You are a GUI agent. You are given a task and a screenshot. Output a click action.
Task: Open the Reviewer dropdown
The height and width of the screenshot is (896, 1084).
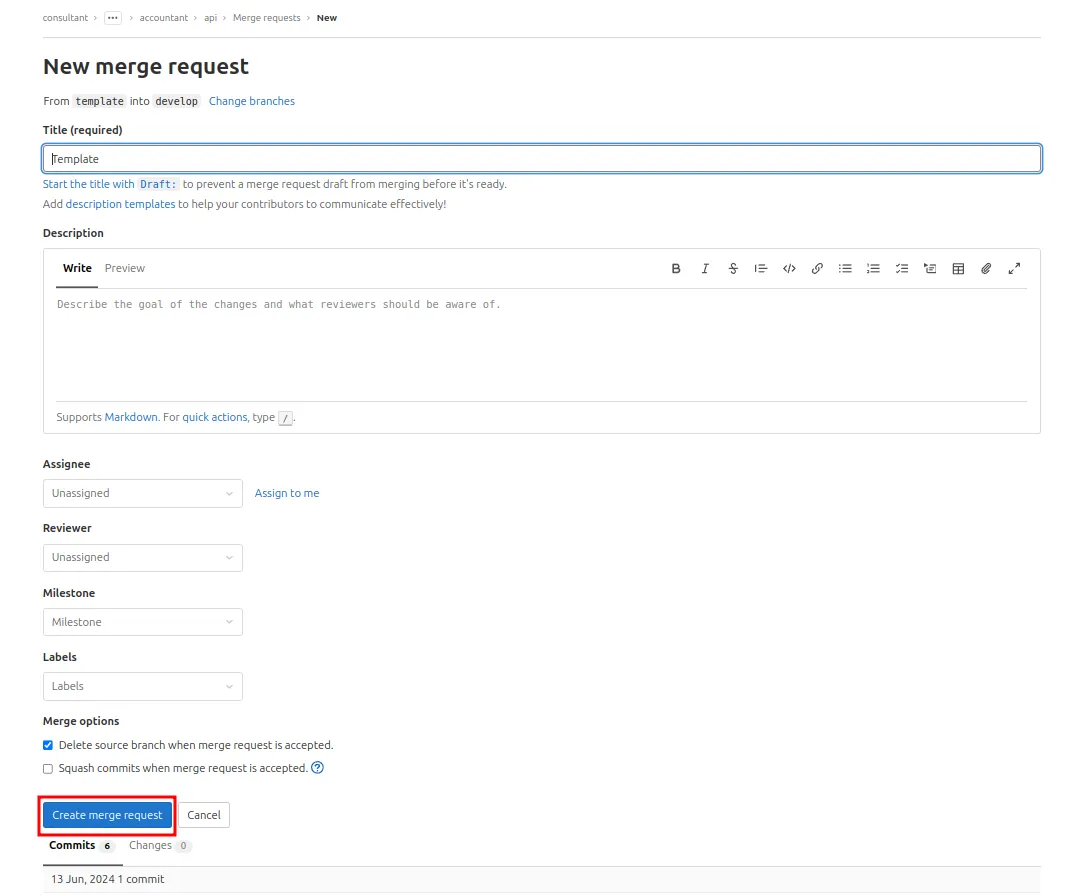tap(142, 558)
